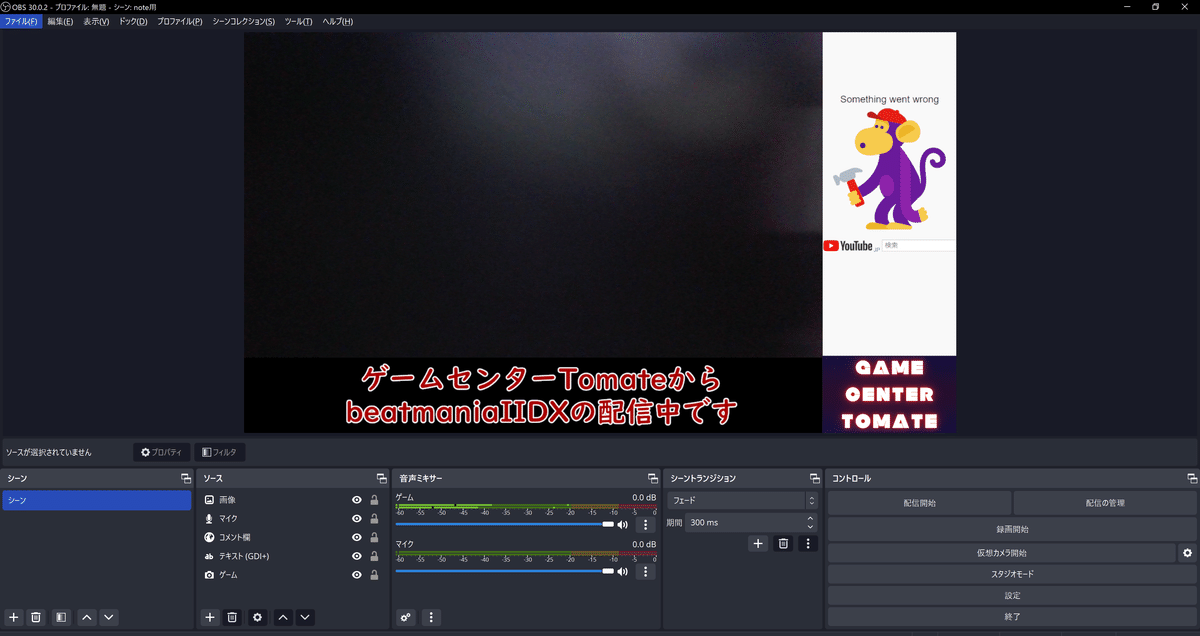
Task: Open the プロファイル(P) menu
Action: (x=179, y=21)
